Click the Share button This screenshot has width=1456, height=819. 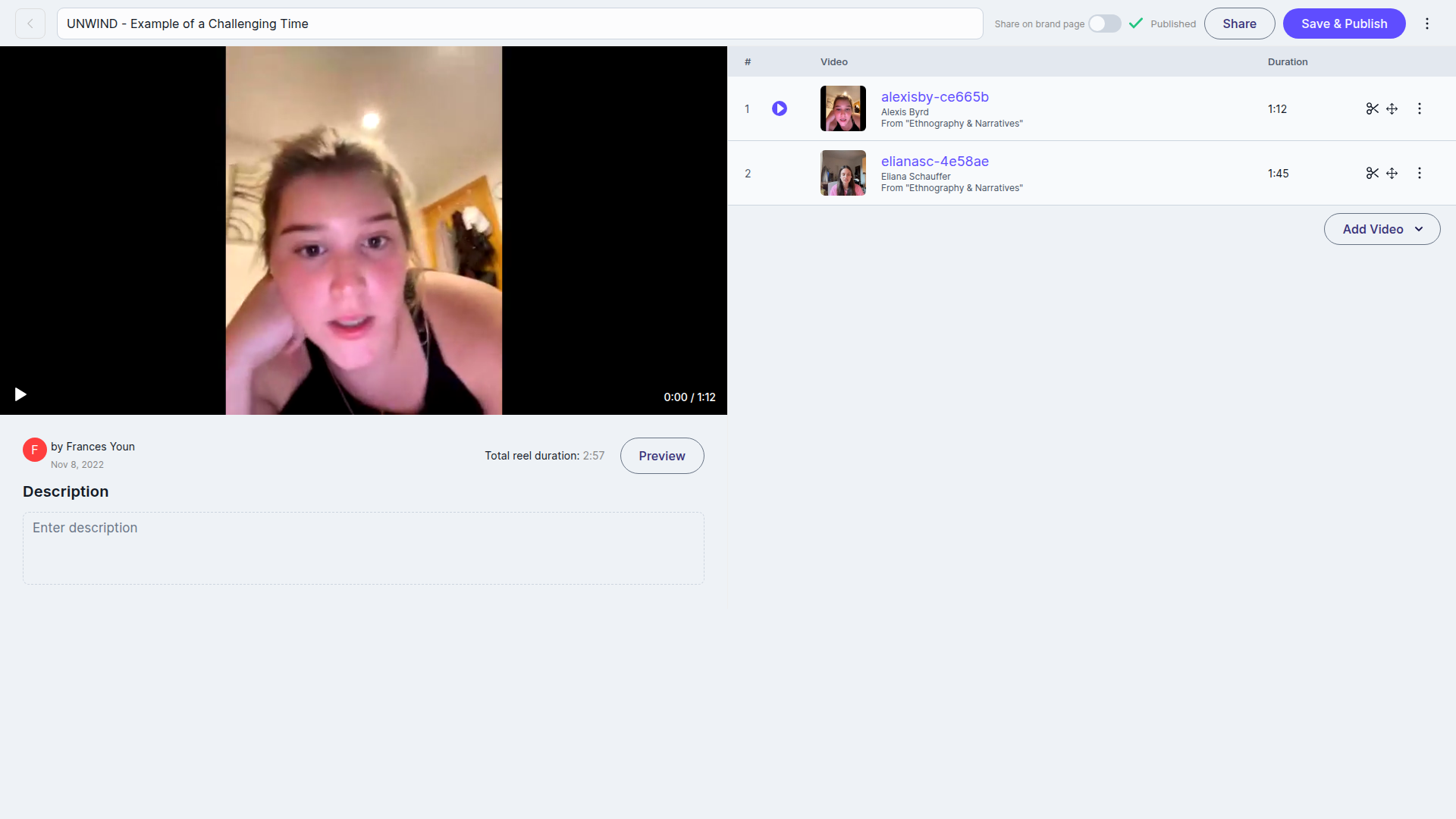coord(1239,24)
